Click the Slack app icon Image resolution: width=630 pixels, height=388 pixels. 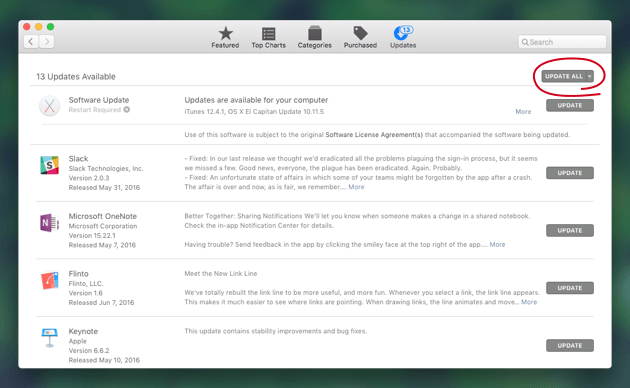coord(49,165)
